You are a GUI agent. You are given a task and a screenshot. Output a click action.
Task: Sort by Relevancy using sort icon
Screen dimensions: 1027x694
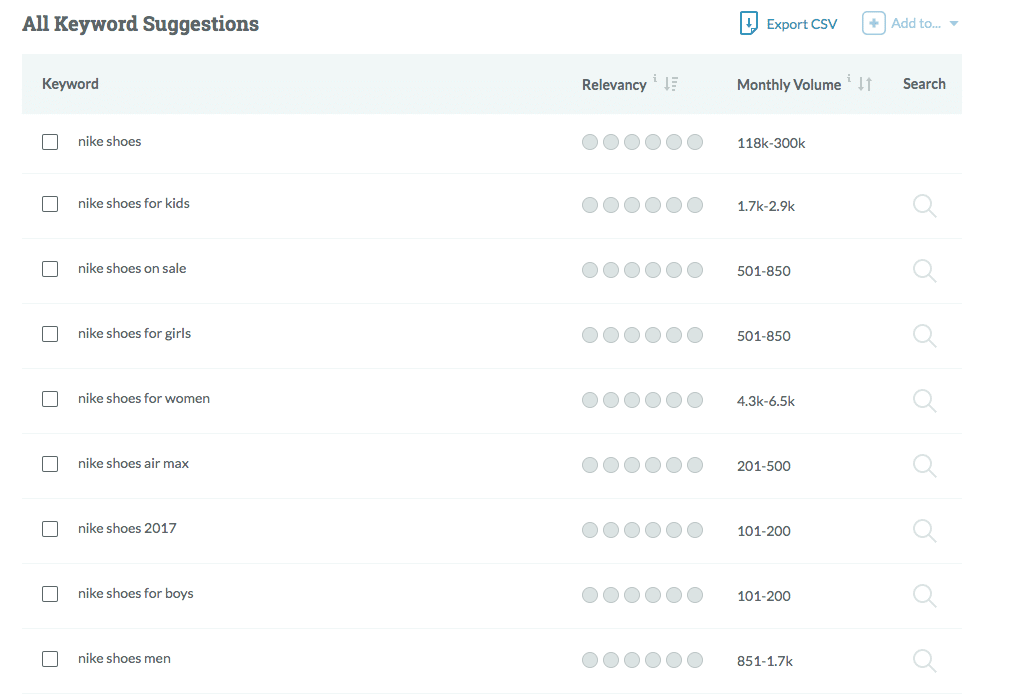(671, 84)
